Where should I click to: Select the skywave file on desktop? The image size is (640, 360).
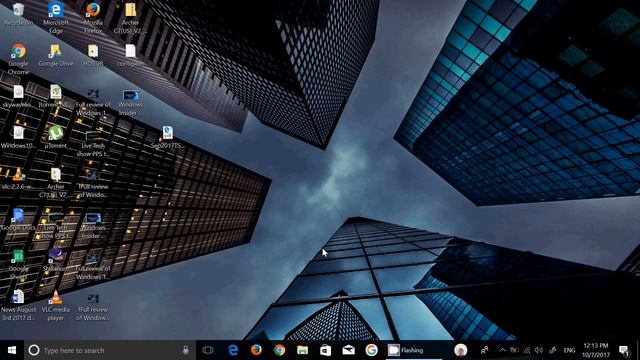[x=18, y=96]
